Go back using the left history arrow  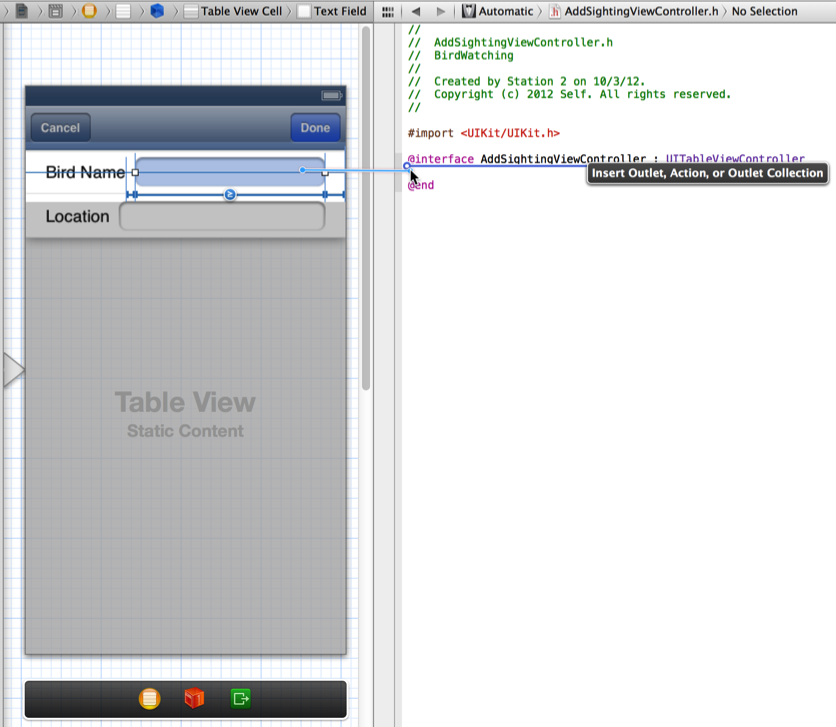(x=415, y=11)
